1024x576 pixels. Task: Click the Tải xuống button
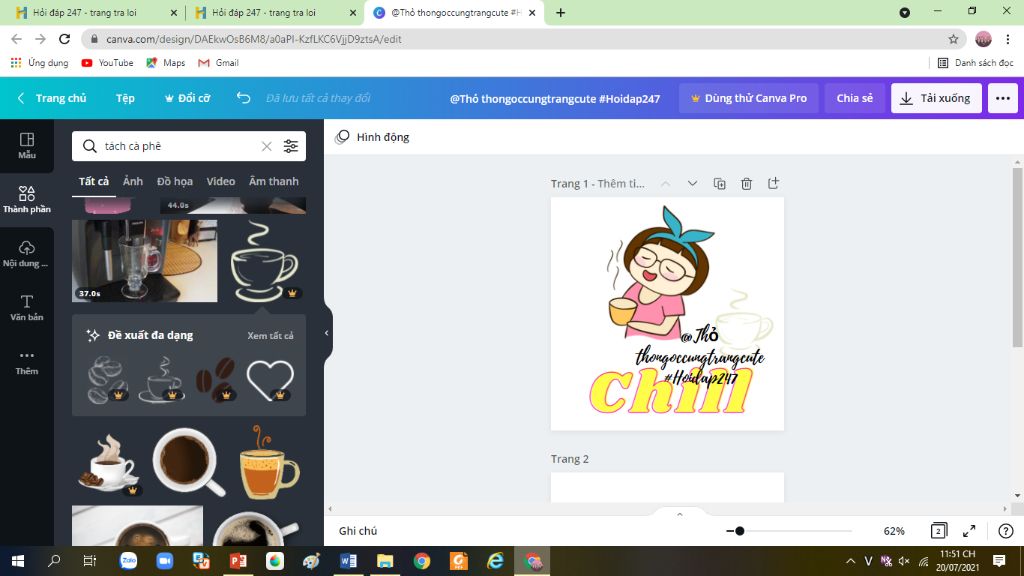tap(935, 97)
